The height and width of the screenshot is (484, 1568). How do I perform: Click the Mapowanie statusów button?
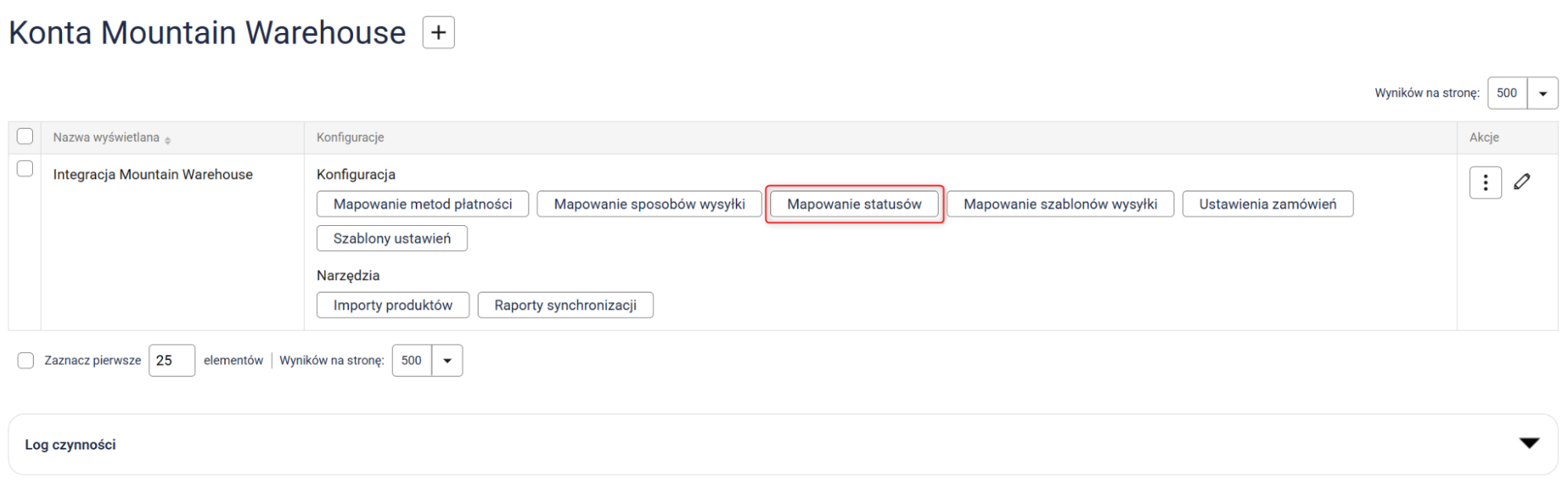pyautogui.click(x=853, y=204)
